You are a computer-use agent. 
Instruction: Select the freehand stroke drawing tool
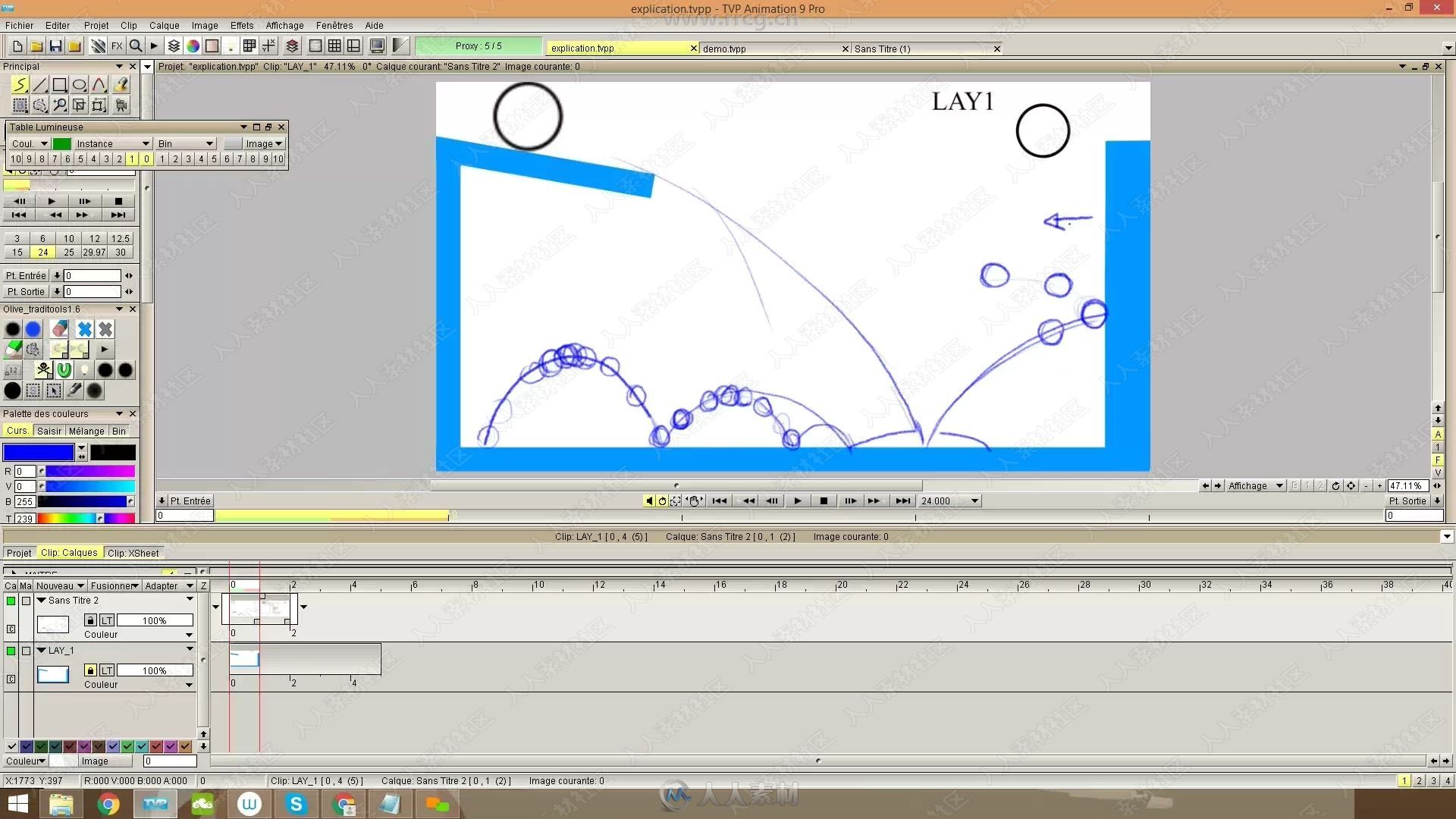20,85
